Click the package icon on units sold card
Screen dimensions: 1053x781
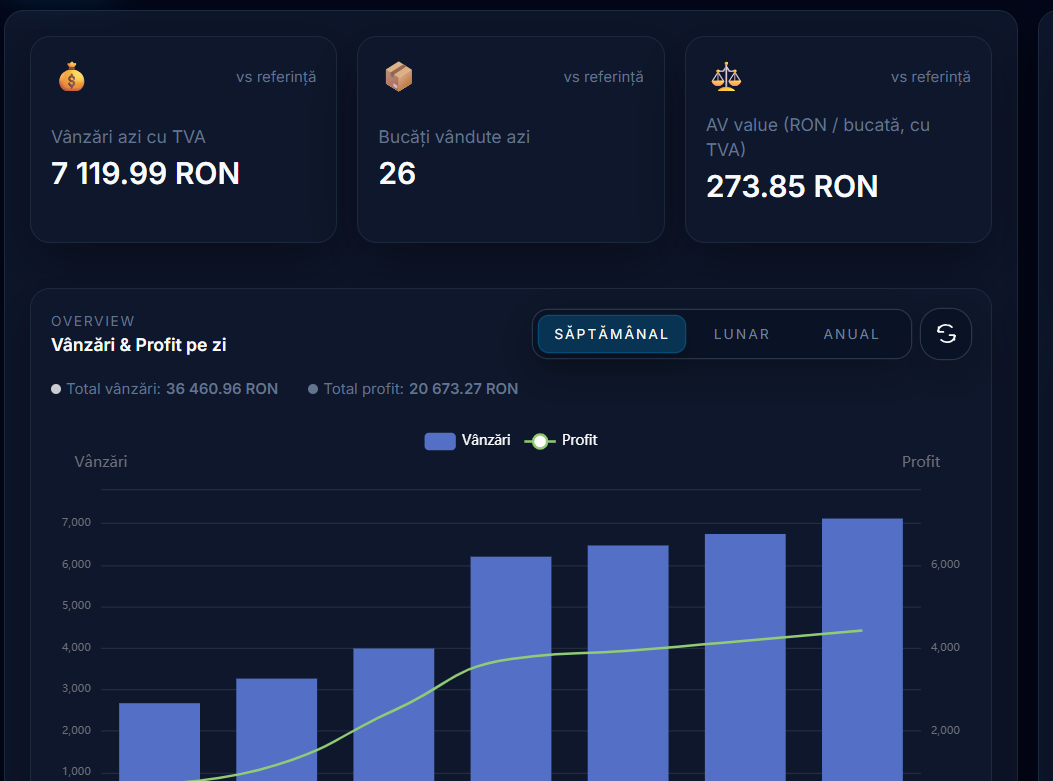[397, 75]
